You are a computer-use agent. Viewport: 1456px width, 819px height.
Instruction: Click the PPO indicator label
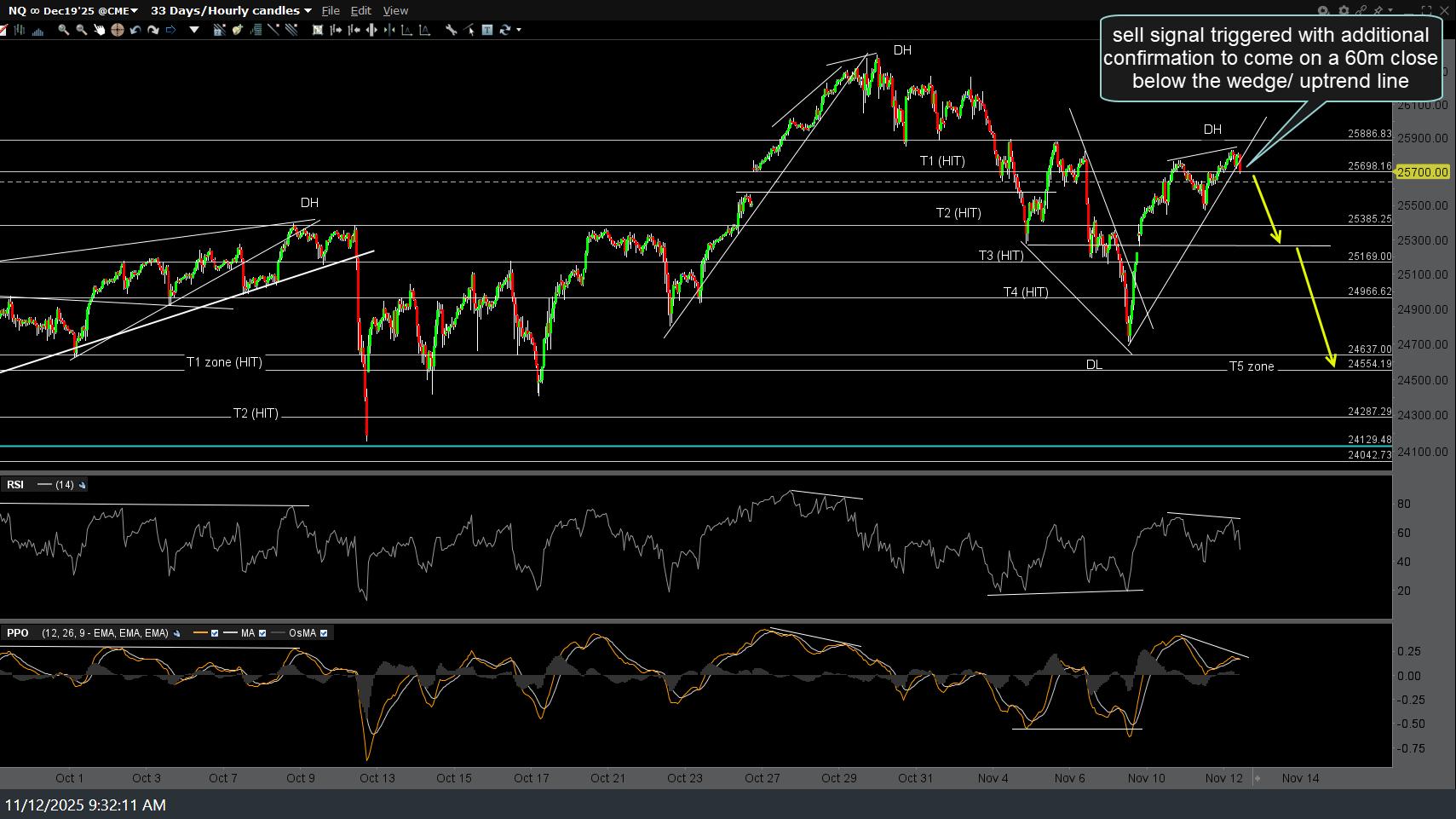click(18, 633)
